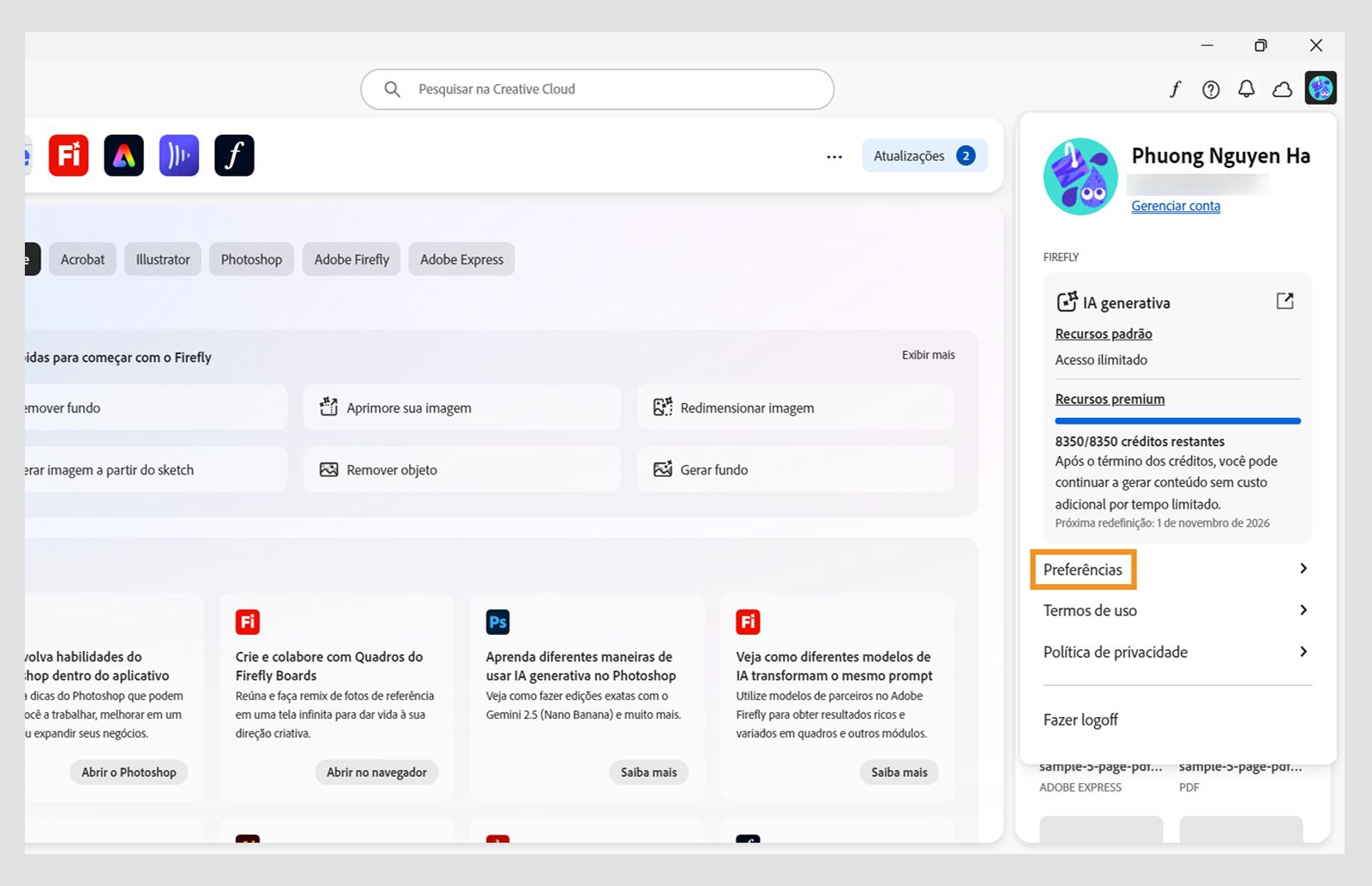The image size is (1372, 886).
Task: Click Abrir no navegador button
Action: (x=376, y=772)
